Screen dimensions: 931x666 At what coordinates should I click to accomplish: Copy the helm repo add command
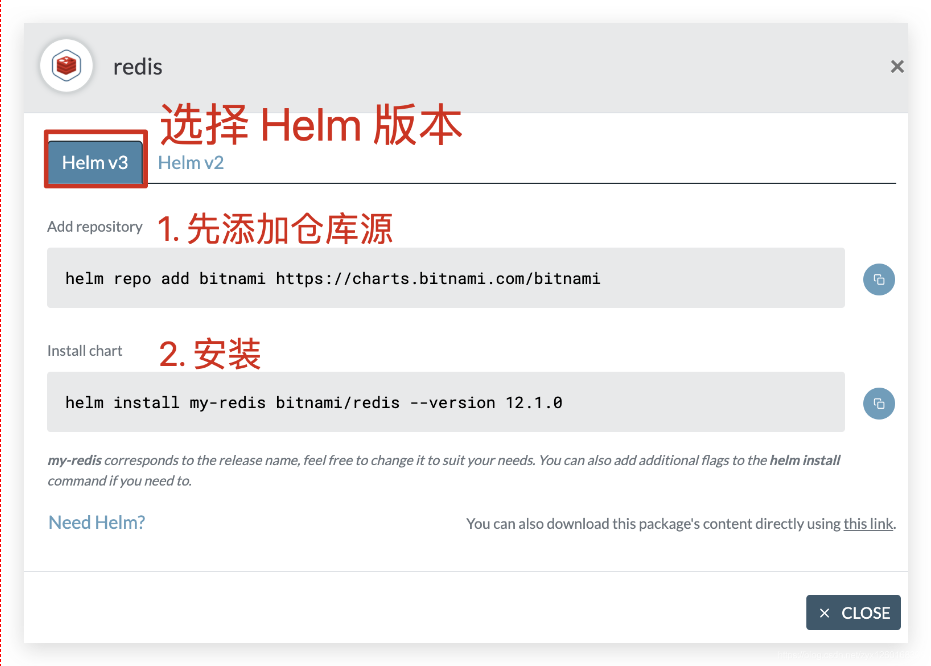[x=879, y=279]
